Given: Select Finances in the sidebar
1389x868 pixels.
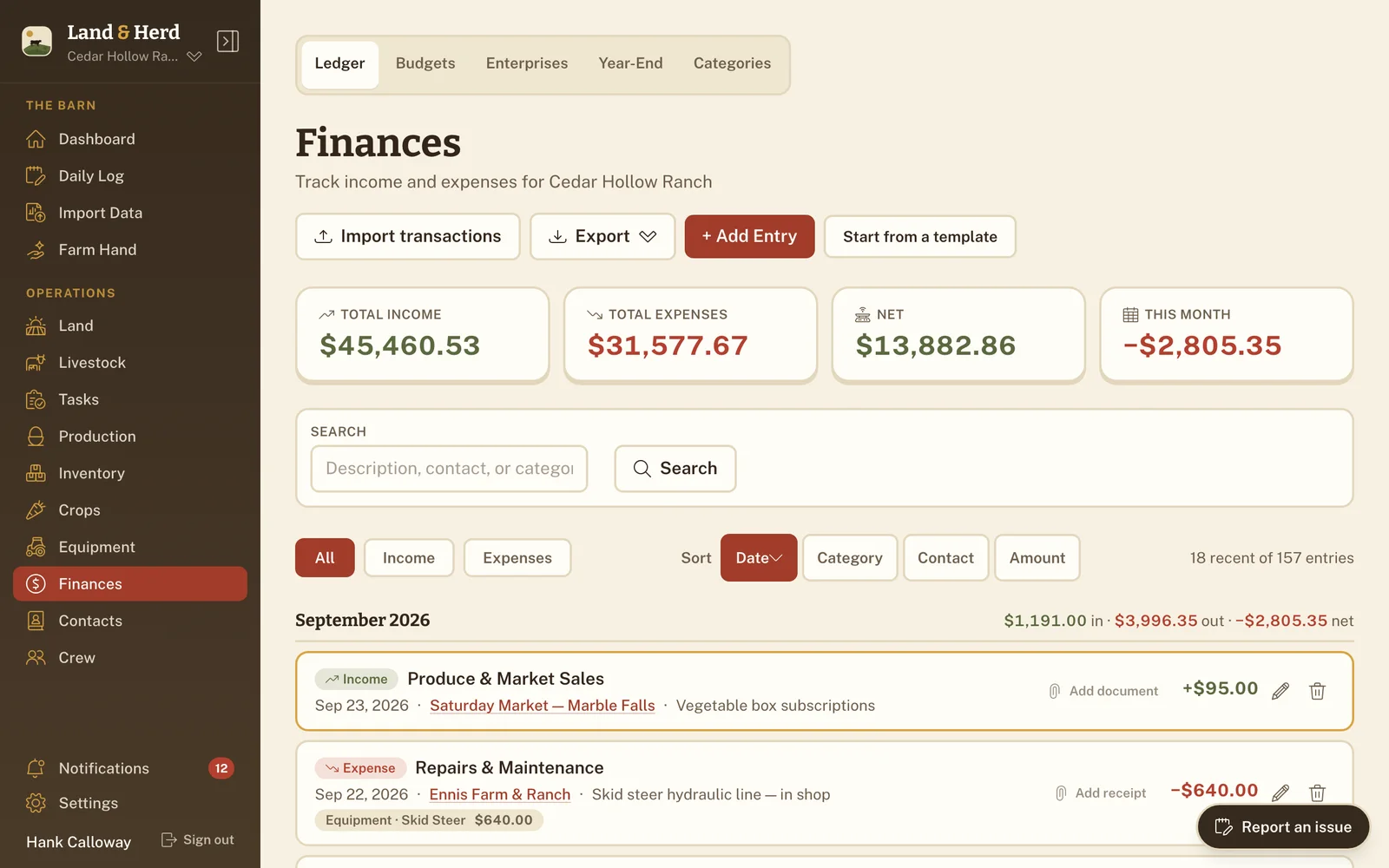Looking at the screenshot, I should [x=130, y=584].
